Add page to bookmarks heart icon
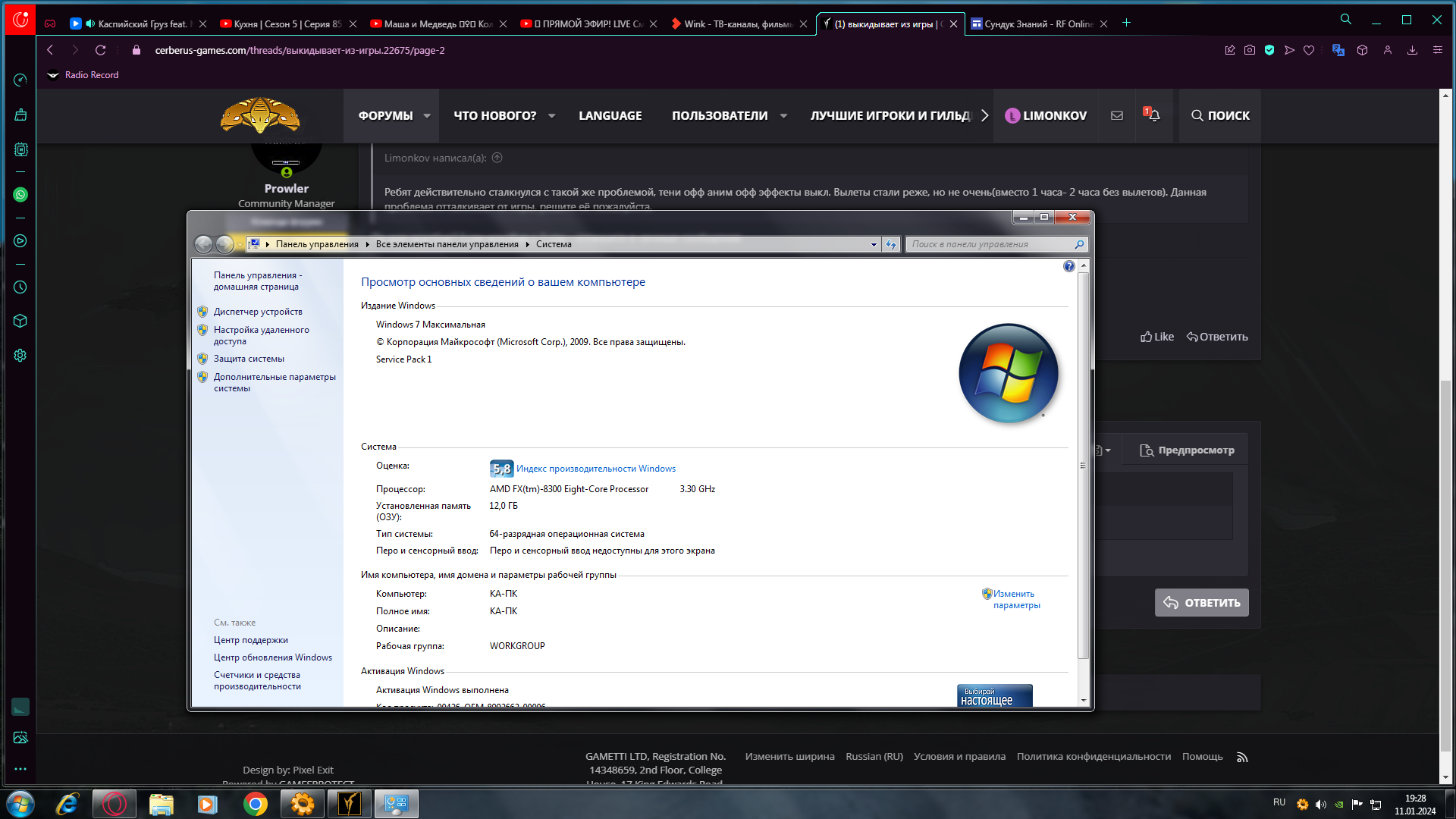Image resolution: width=1456 pixels, height=819 pixels. [1309, 50]
